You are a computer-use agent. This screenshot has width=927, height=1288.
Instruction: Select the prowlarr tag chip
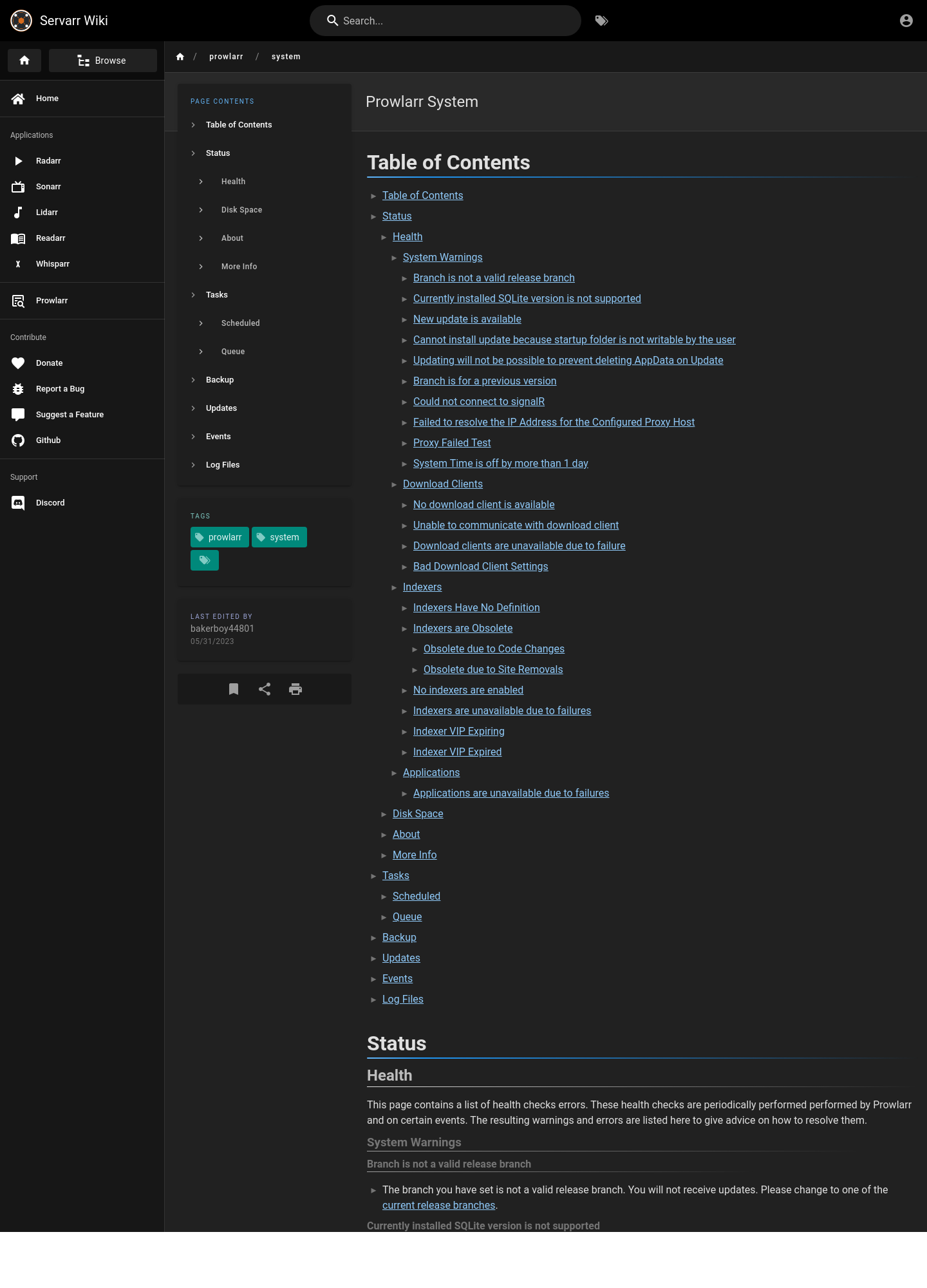220,537
